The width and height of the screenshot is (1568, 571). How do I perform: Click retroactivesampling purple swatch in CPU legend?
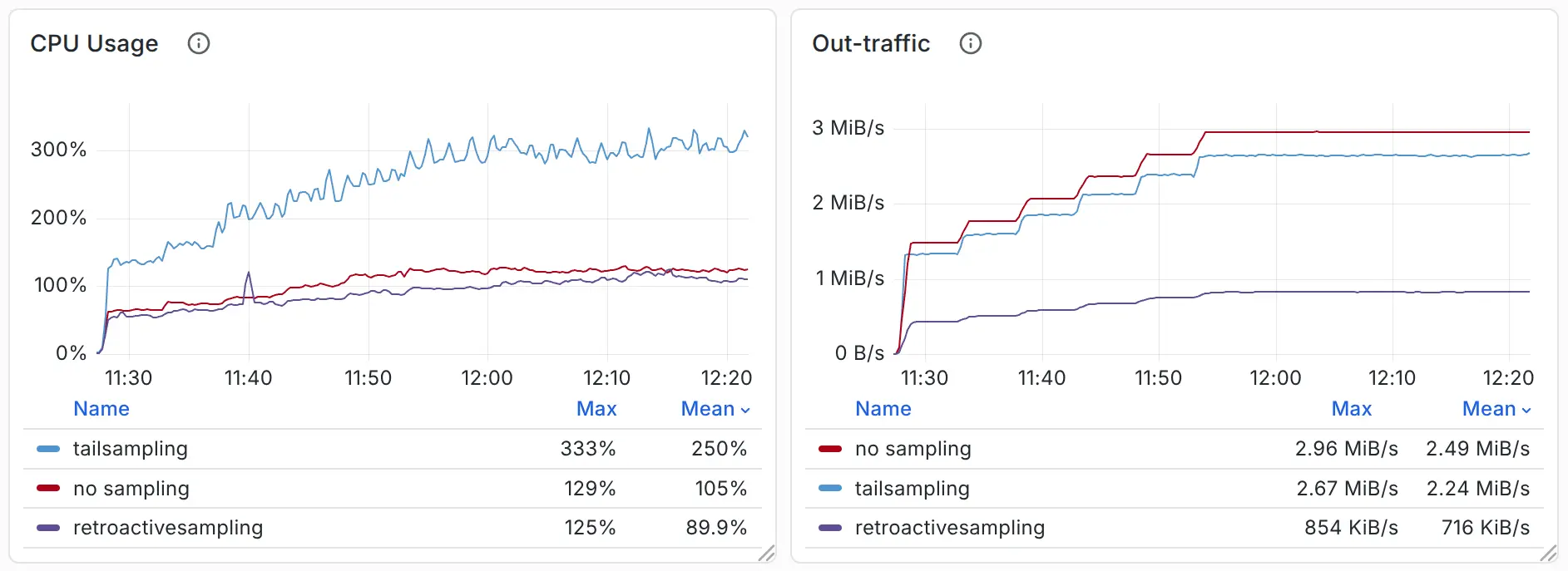pos(48,528)
